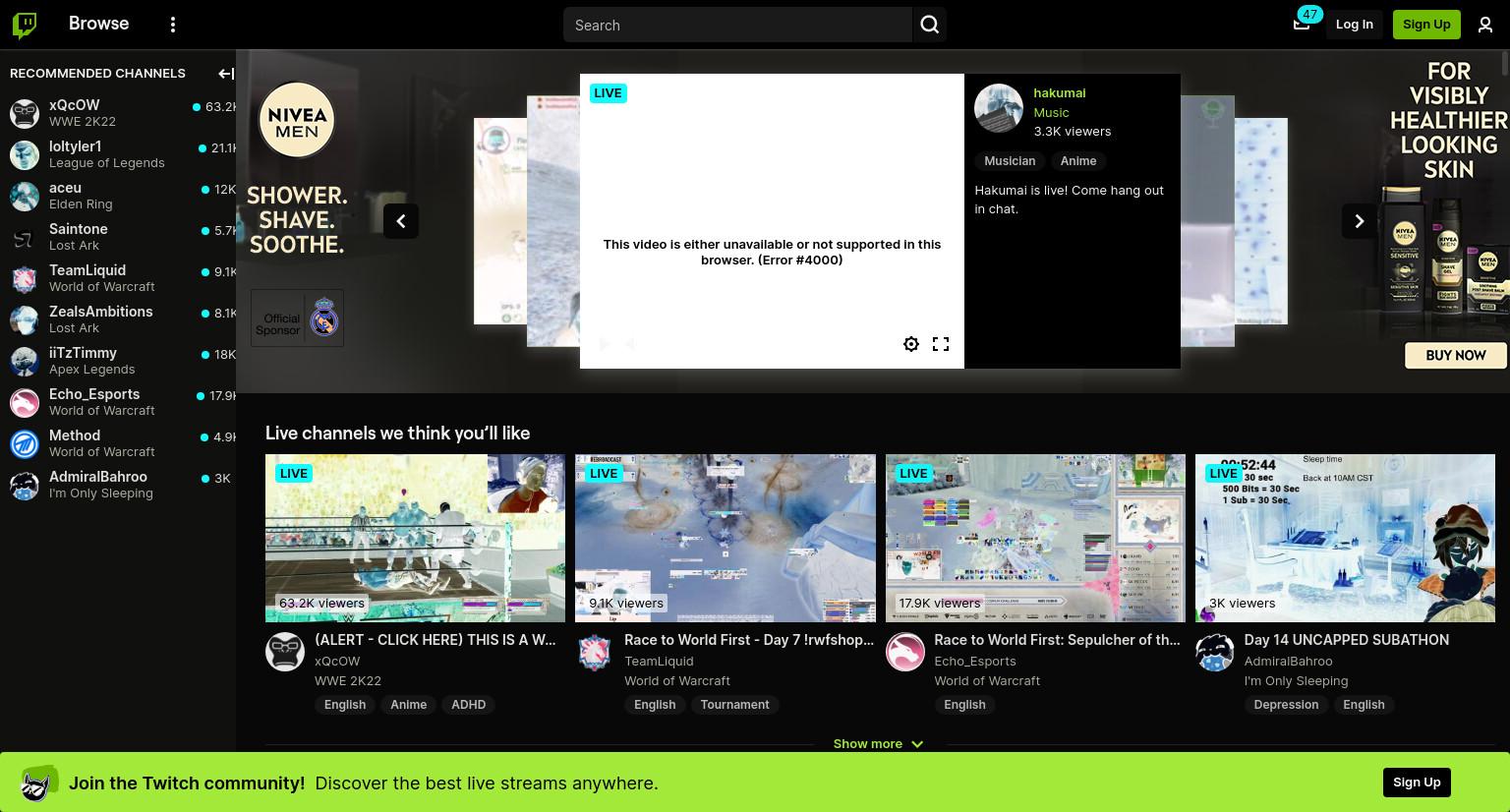Open Saintone avatar in sidebar
1510x812 pixels.
pyautogui.click(x=25, y=237)
